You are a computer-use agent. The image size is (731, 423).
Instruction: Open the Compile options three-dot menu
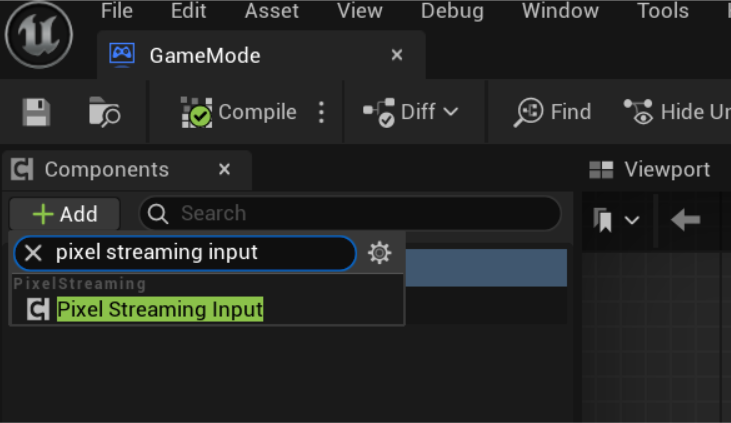(321, 112)
